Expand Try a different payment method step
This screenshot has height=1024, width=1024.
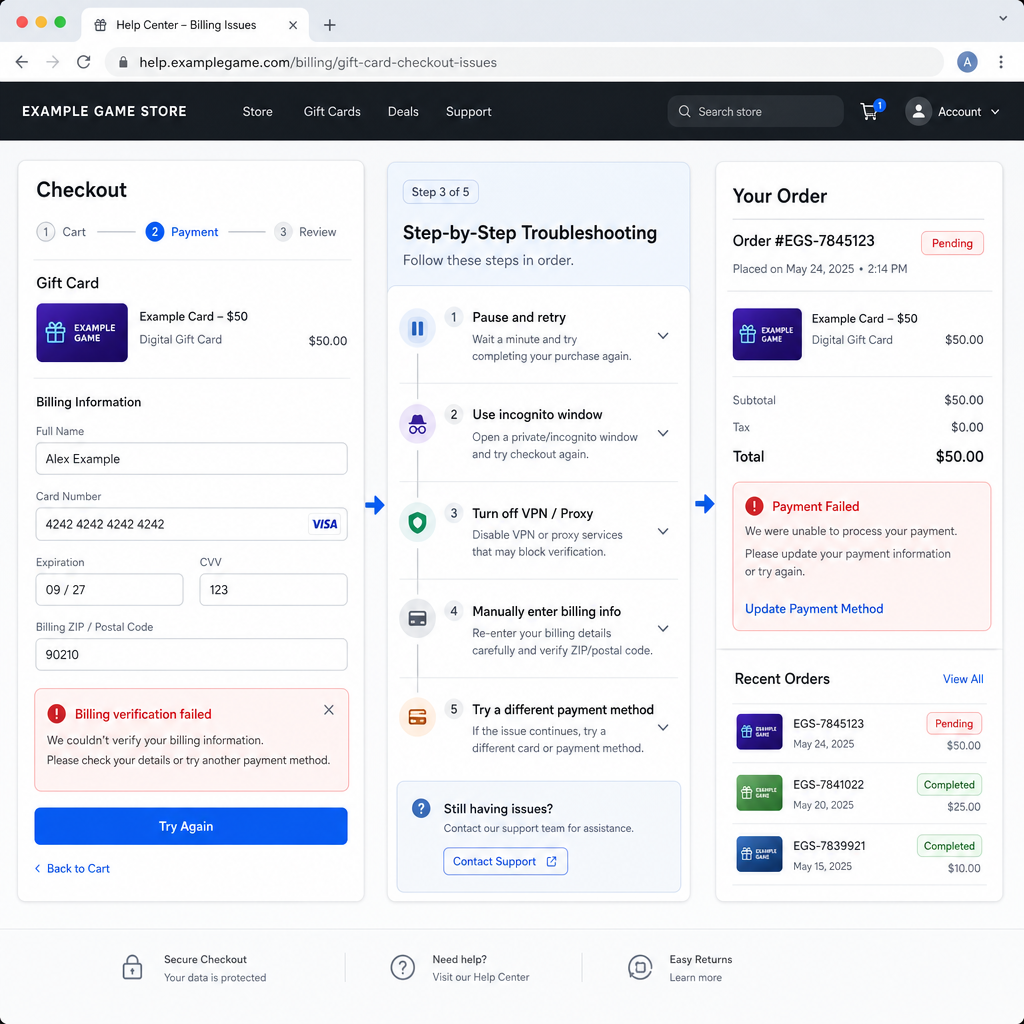point(663,728)
